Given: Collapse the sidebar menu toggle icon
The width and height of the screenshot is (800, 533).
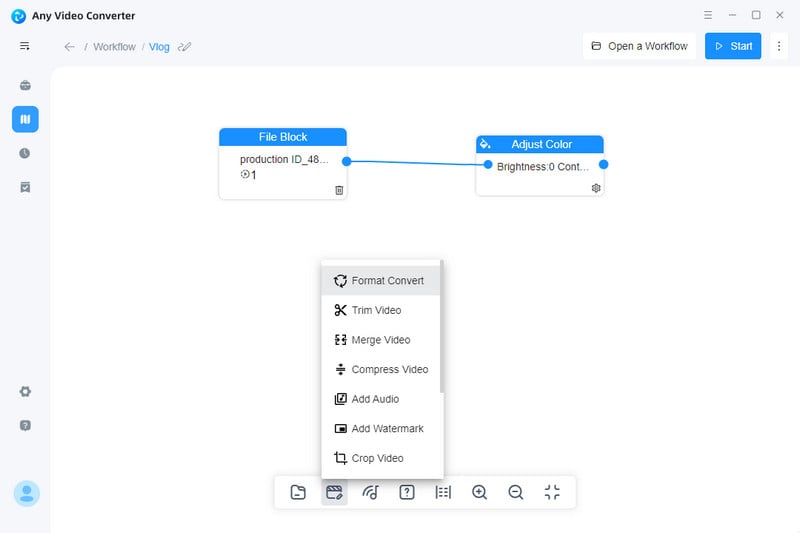Looking at the screenshot, I should click(x=24, y=46).
